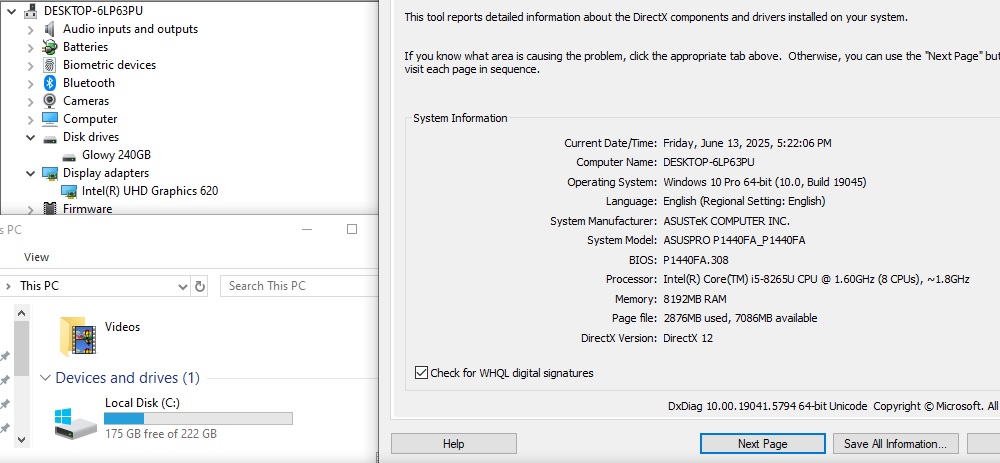The width and height of the screenshot is (1000, 463).
Task: Click the BIOS value P1440FA.308
Action: (696, 260)
